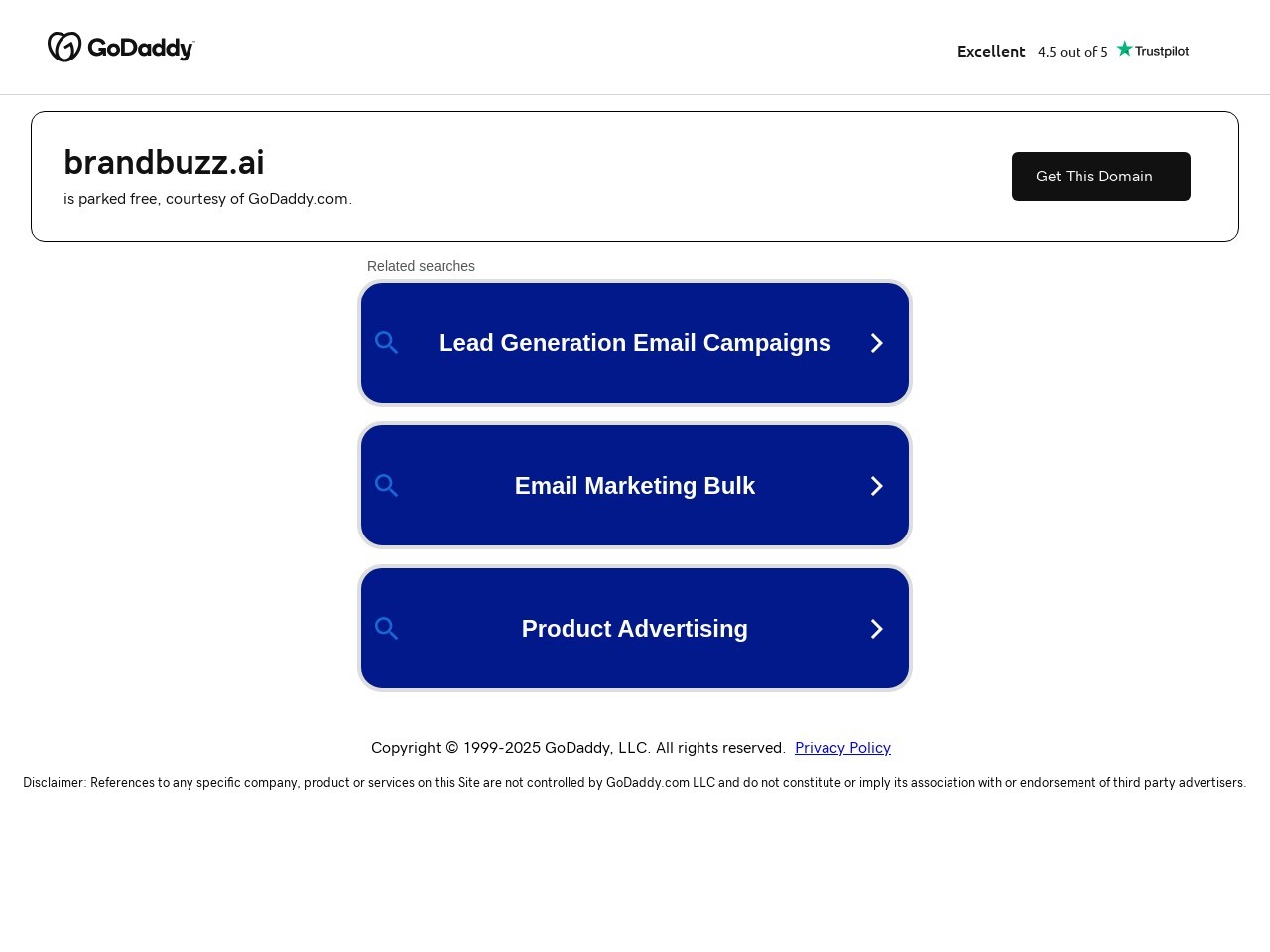
Task: Click the search icon beside Lead Generation Email Campaigns
Action: click(x=387, y=343)
